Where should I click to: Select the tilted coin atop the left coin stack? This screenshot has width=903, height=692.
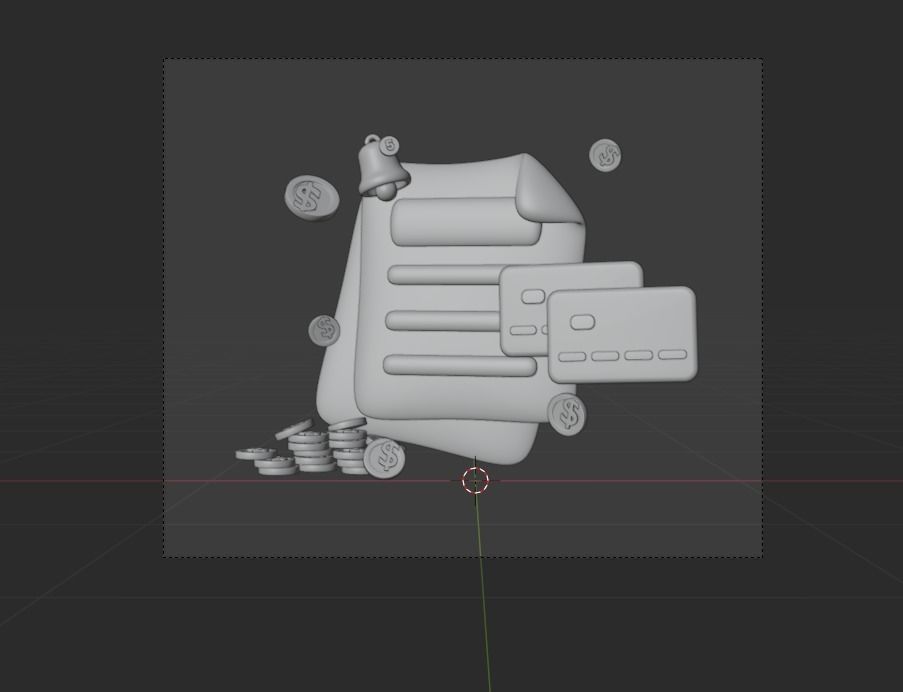pyautogui.click(x=294, y=429)
